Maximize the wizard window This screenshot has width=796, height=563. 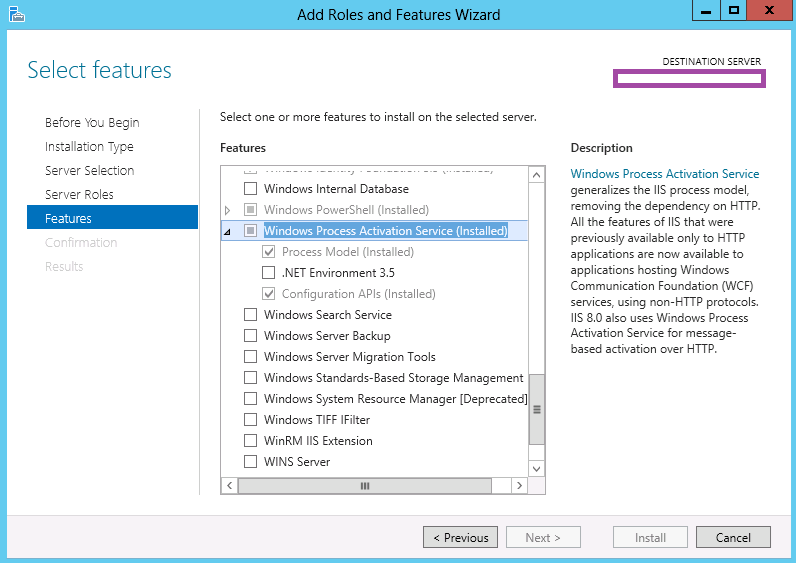pyautogui.click(x=734, y=11)
